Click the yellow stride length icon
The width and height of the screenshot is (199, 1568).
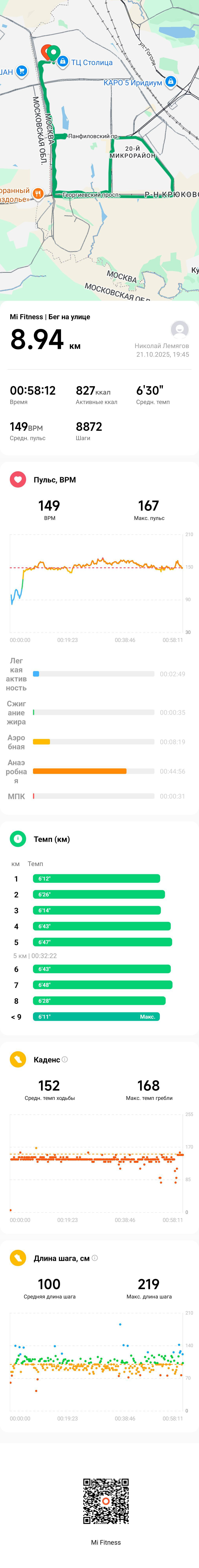18,1258
